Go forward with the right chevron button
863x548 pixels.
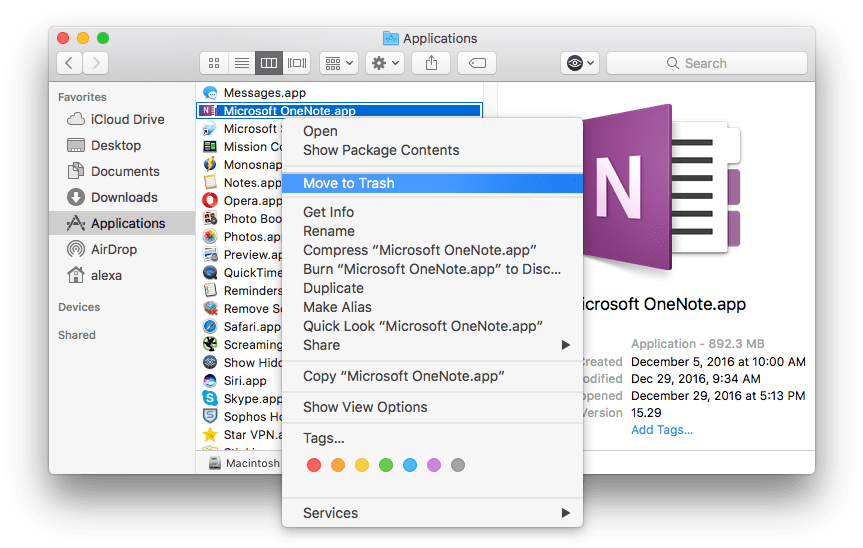[96, 63]
